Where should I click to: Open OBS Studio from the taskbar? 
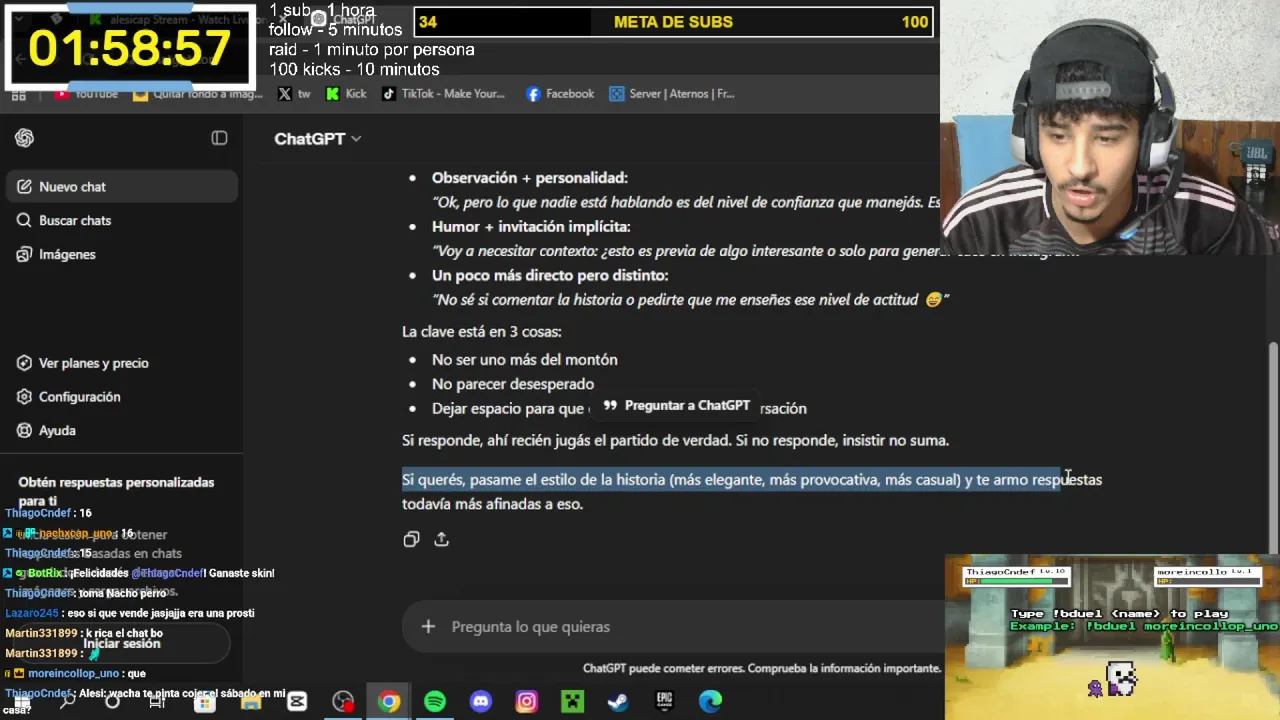(x=343, y=702)
